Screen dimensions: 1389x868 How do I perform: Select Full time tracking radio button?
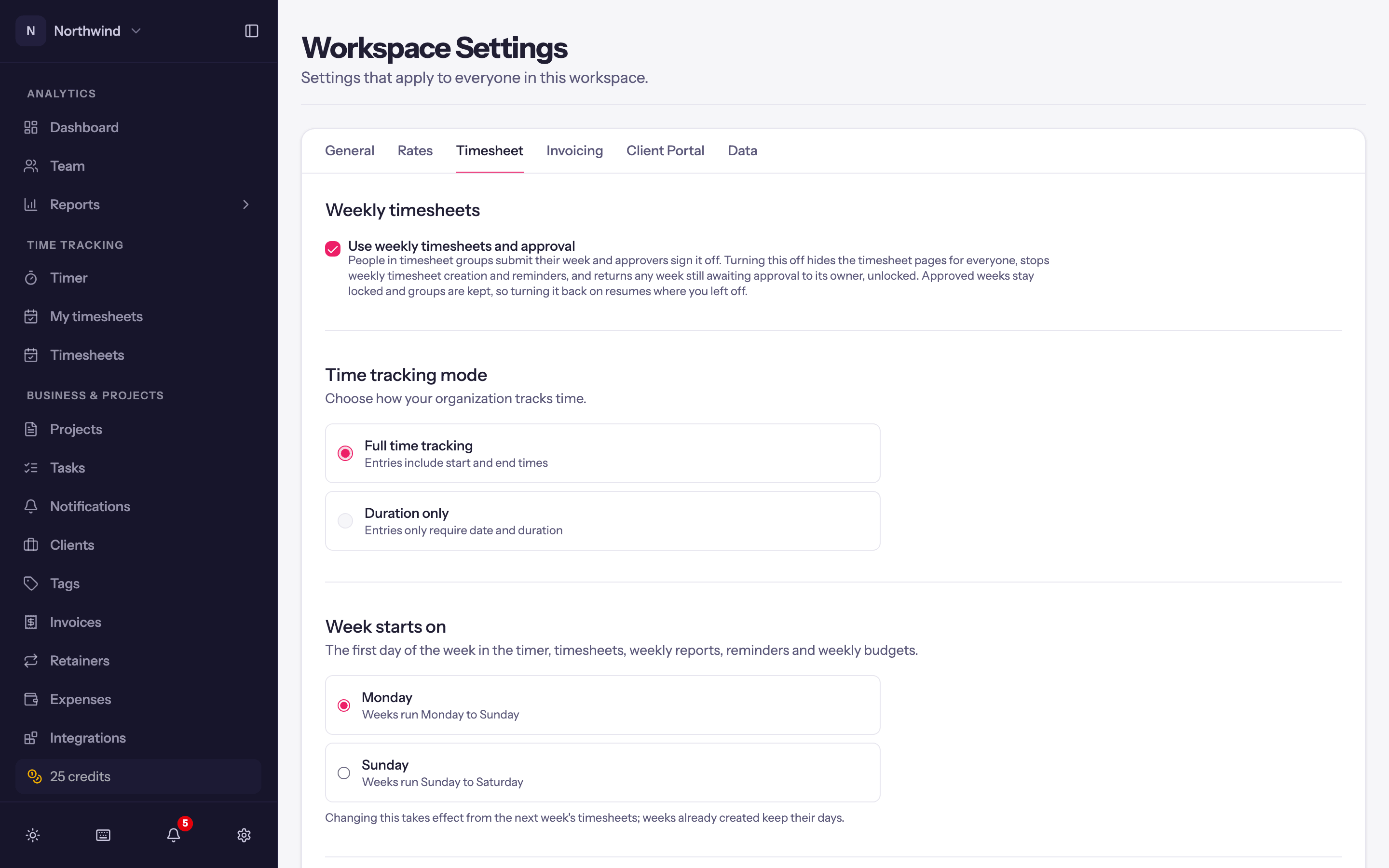345,453
